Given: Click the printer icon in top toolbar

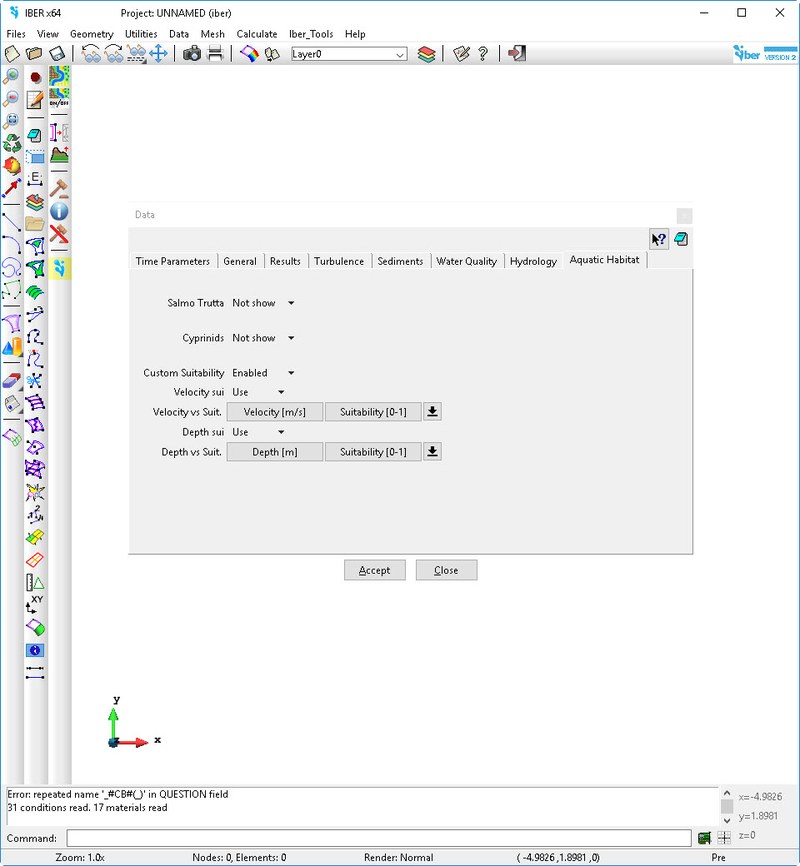Looking at the screenshot, I should pyautogui.click(x=215, y=54).
